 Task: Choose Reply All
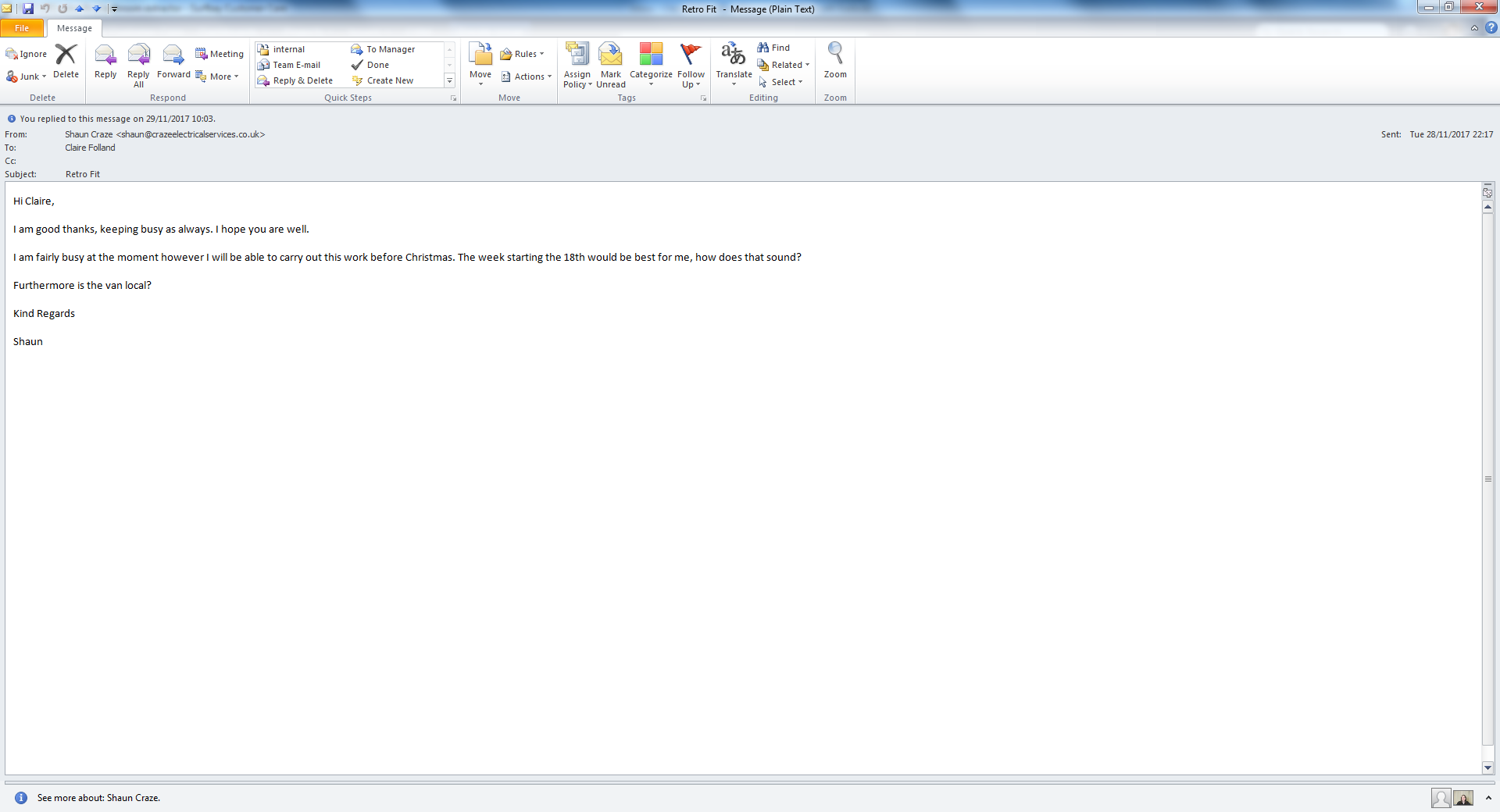(138, 66)
